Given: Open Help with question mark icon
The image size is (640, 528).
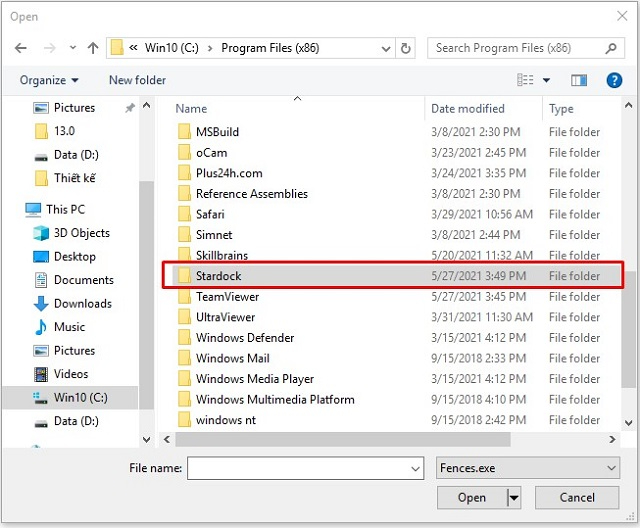Looking at the screenshot, I should (614, 80).
